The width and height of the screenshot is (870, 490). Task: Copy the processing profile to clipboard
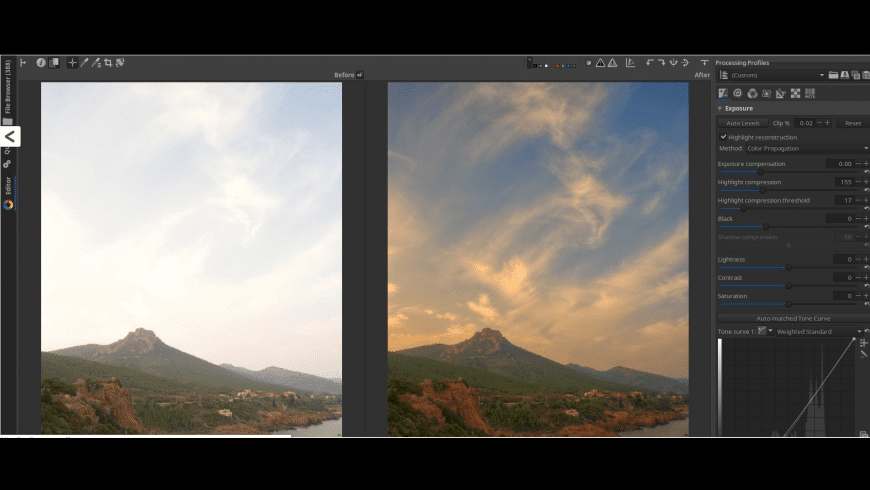[856, 75]
